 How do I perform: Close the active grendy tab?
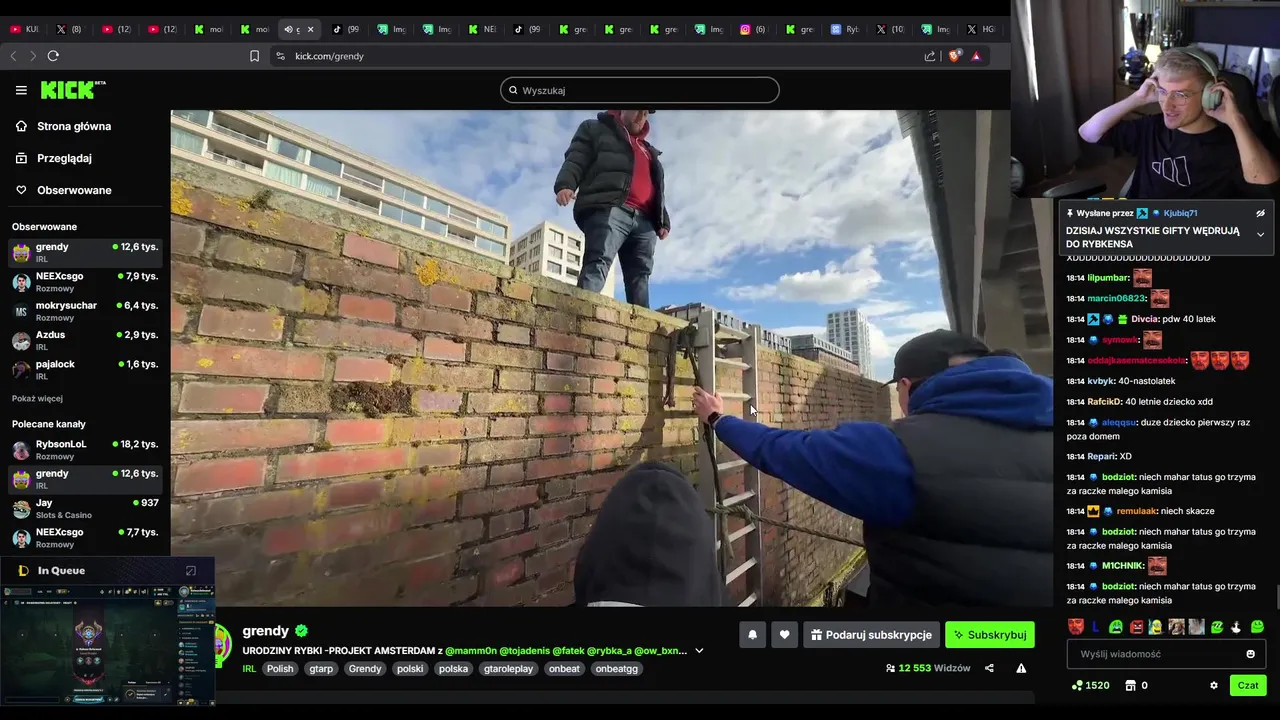310,29
